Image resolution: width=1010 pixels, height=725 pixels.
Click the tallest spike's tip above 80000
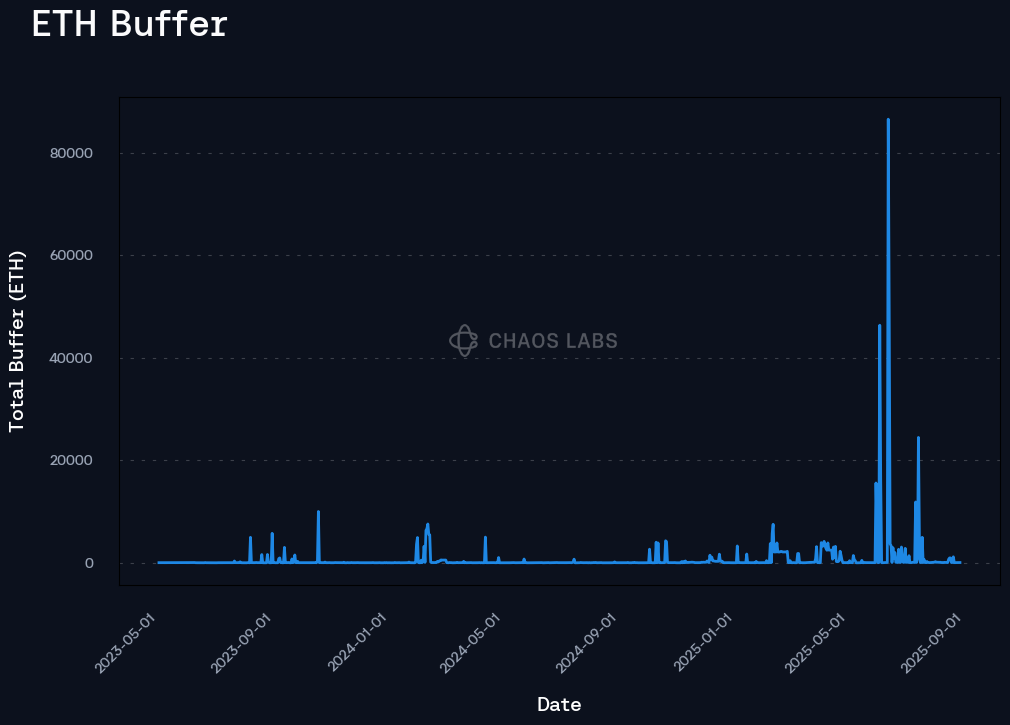coord(888,120)
